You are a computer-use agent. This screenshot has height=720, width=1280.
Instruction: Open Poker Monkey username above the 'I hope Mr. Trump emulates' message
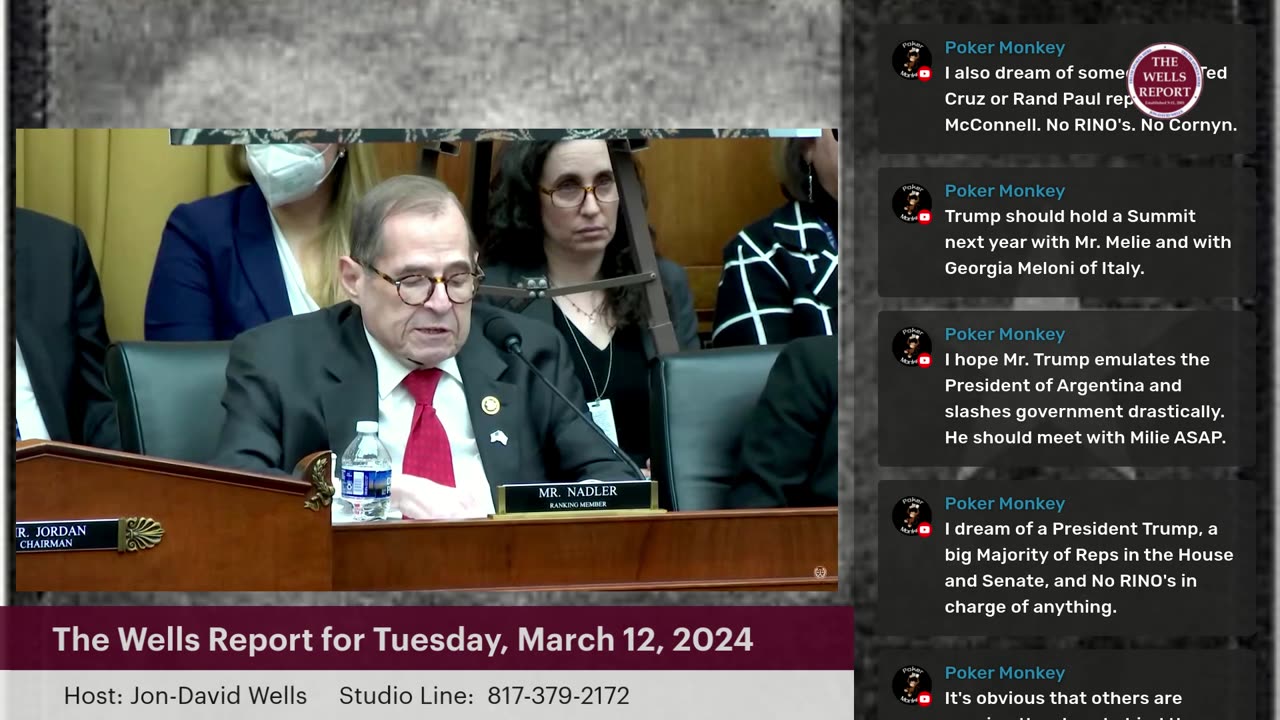point(1004,334)
